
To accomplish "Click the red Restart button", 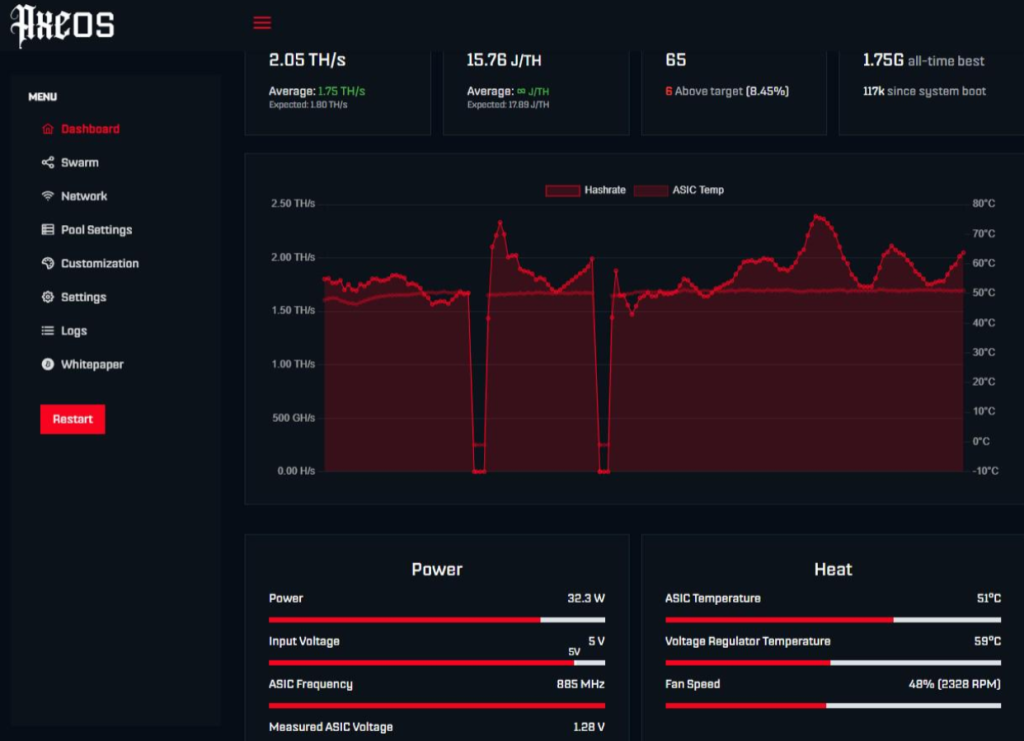I will pyautogui.click(x=72, y=419).
